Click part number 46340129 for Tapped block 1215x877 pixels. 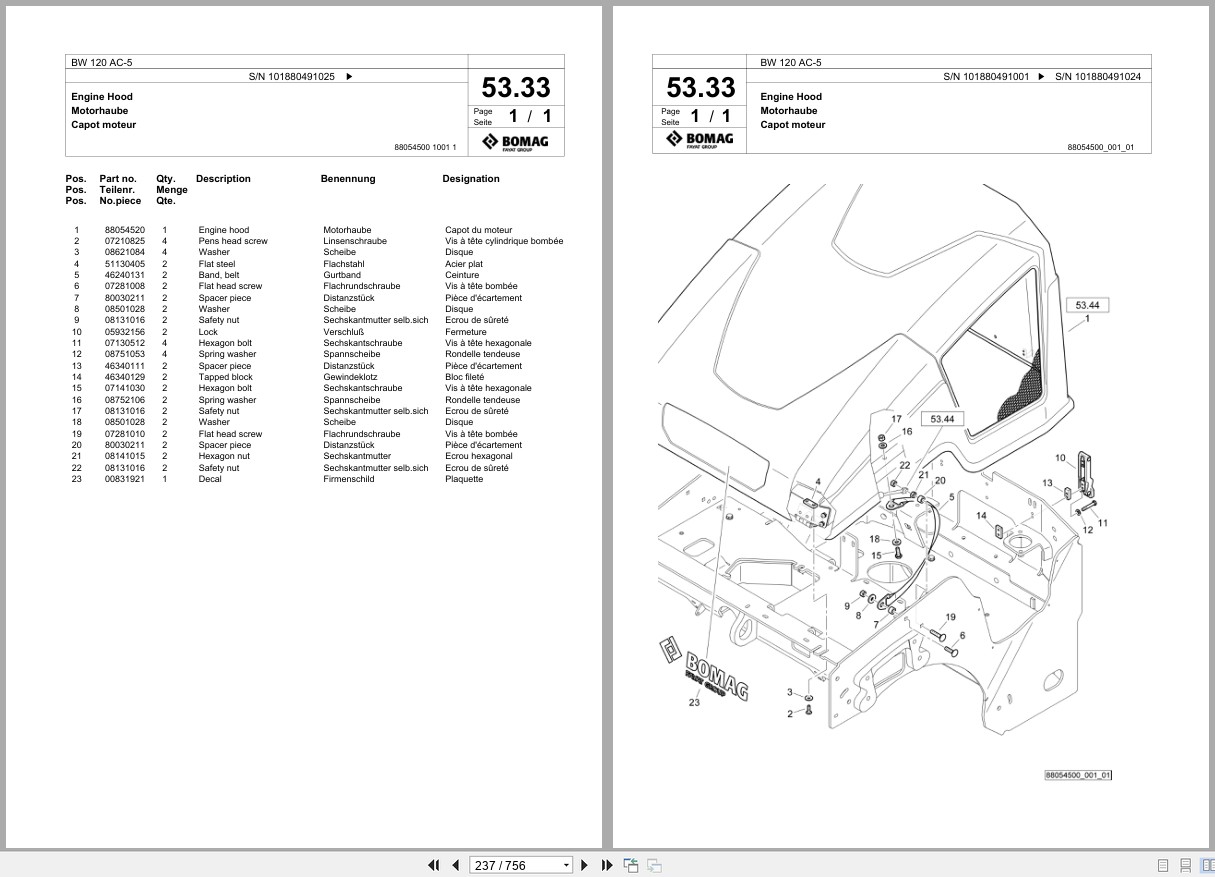click(x=124, y=377)
